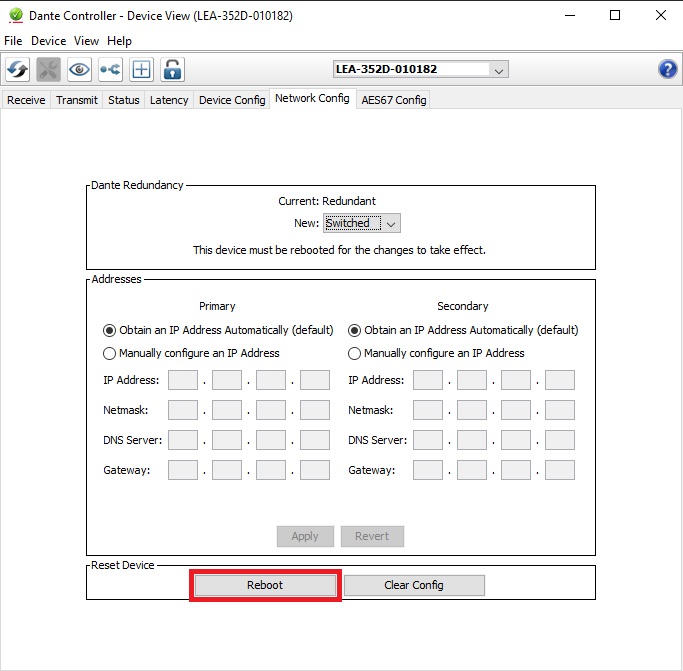Click the eye Identify Device icon
The height and width of the screenshot is (671, 683).
point(79,69)
